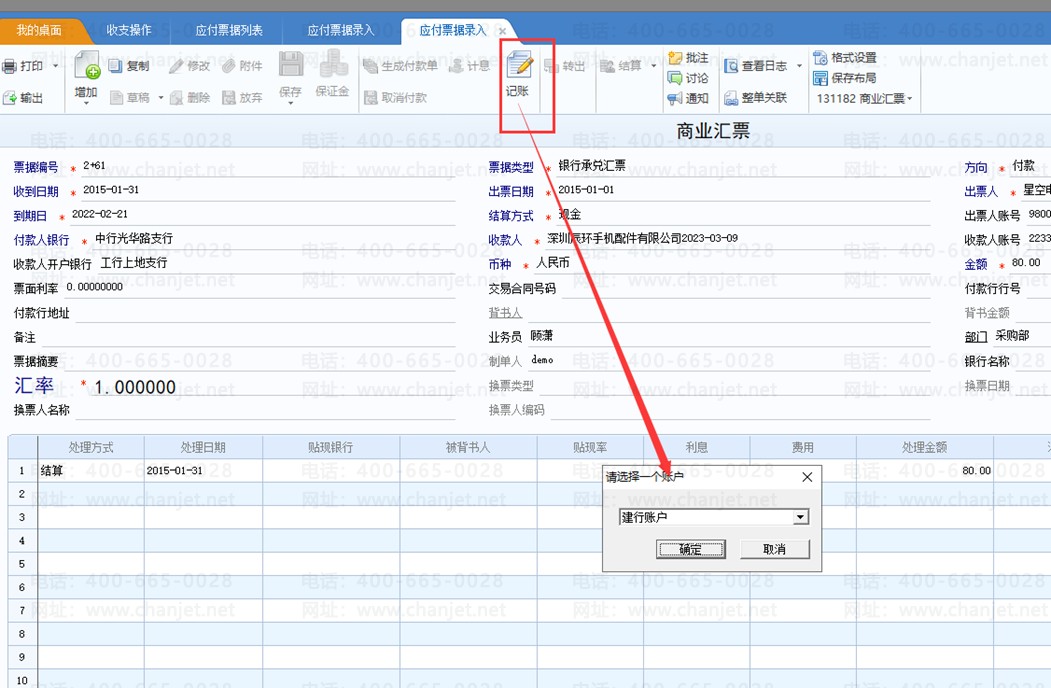This screenshot has height=688, width=1051.
Task: Expand the 结算 dropdown arrow
Action: point(654,66)
